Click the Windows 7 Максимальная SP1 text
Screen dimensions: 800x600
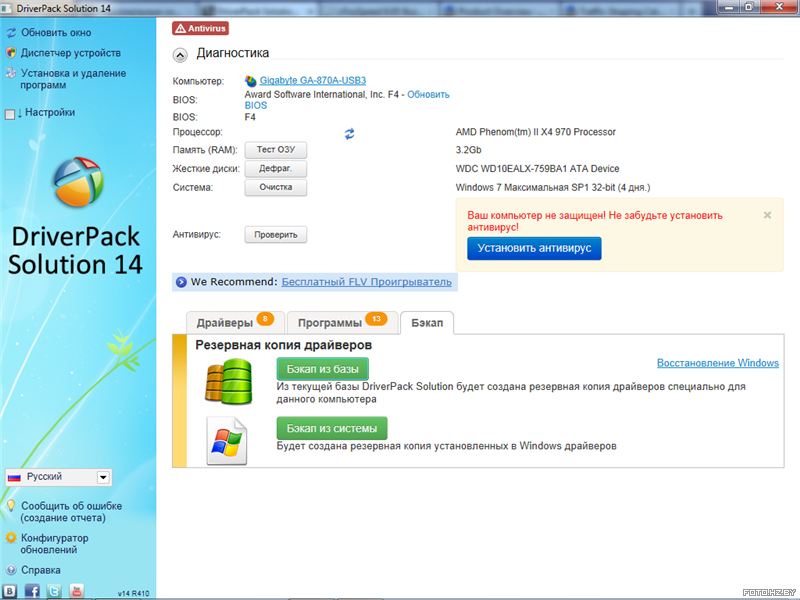coord(553,188)
